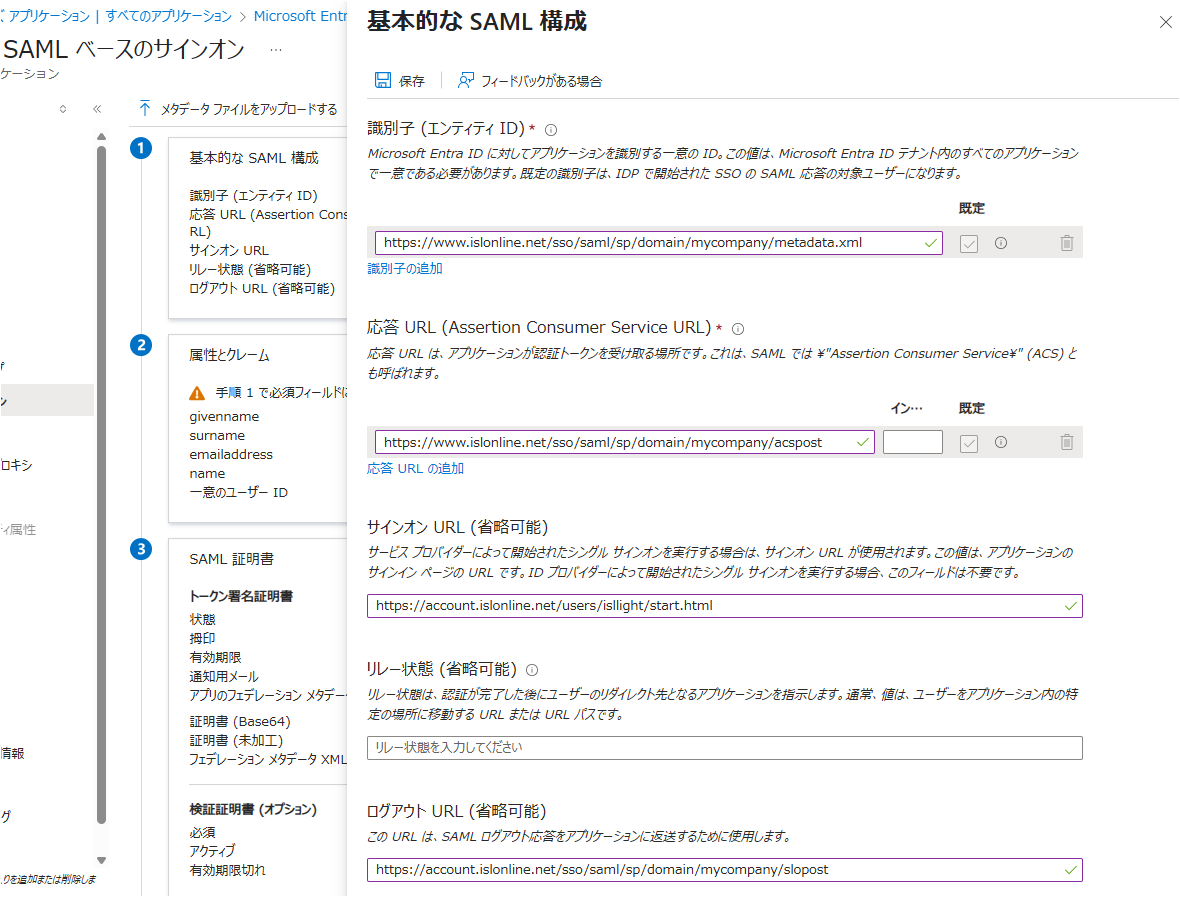Click 応答 URL の追加 link
The image size is (1180, 897).
click(415, 469)
